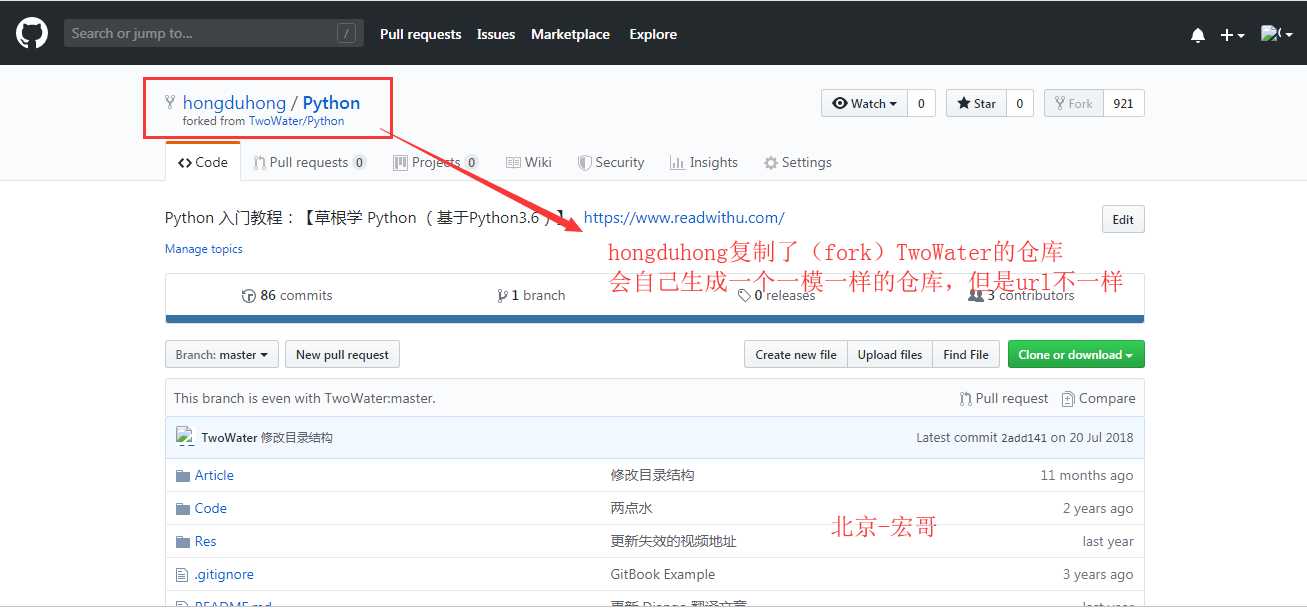The image size is (1307, 610).
Task: Click the greyed Fork button
Action: [x=1073, y=103]
